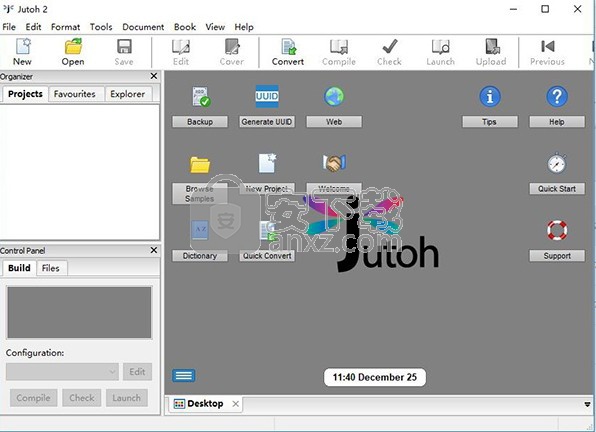Open the Edit menu
This screenshot has width=596, height=432.
(33, 27)
